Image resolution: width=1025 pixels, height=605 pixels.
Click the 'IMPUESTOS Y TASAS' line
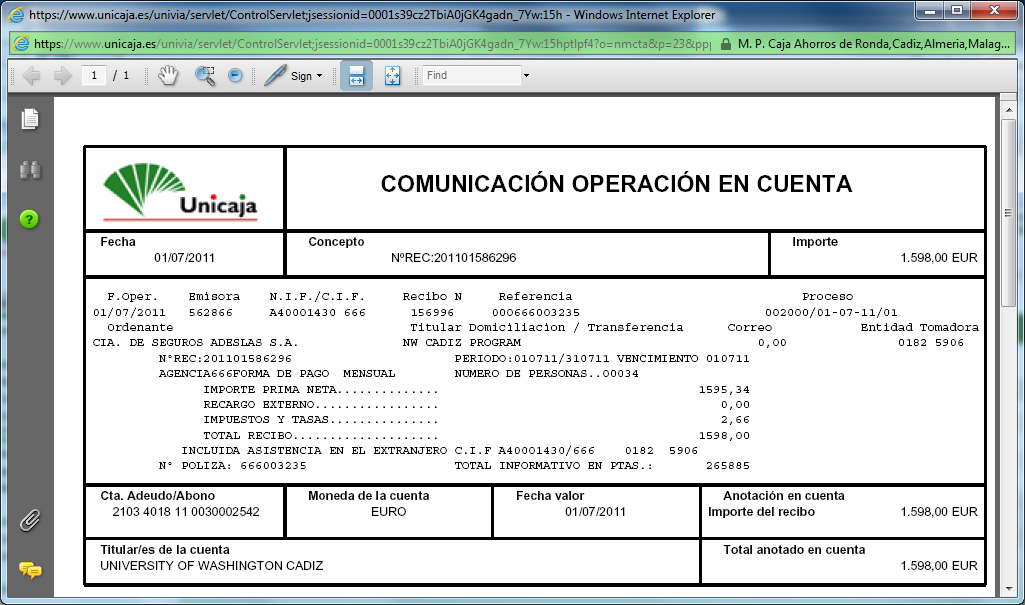320,419
